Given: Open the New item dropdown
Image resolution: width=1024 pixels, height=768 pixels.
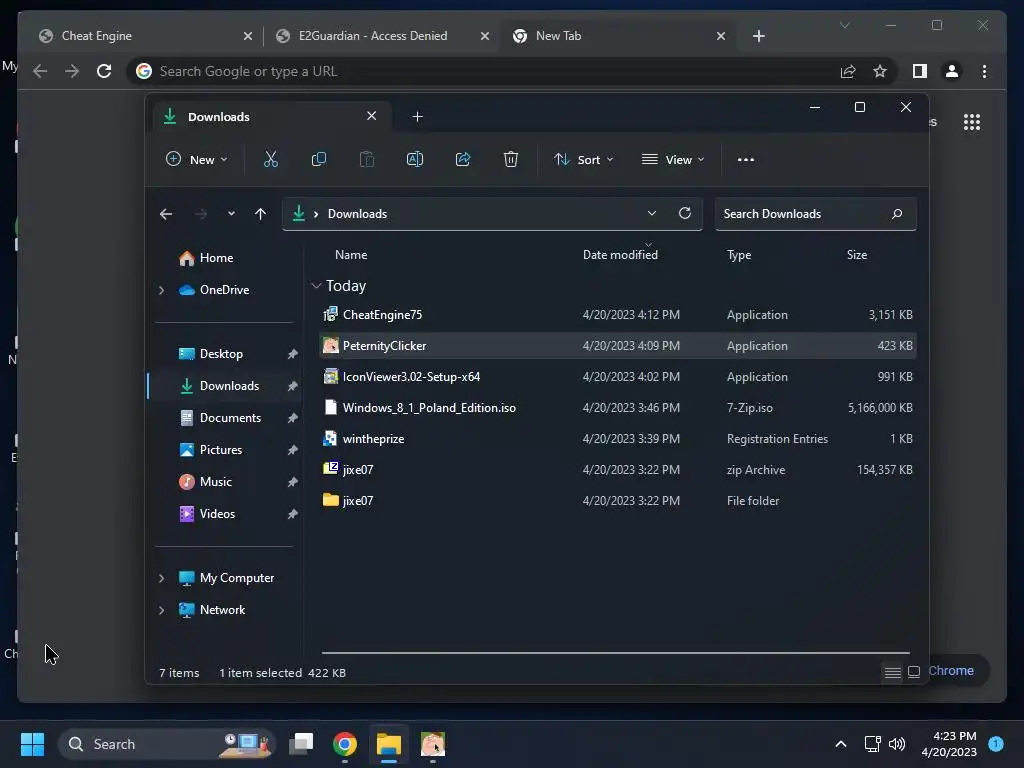Looking at the screenshot, I should pos(197,159).
